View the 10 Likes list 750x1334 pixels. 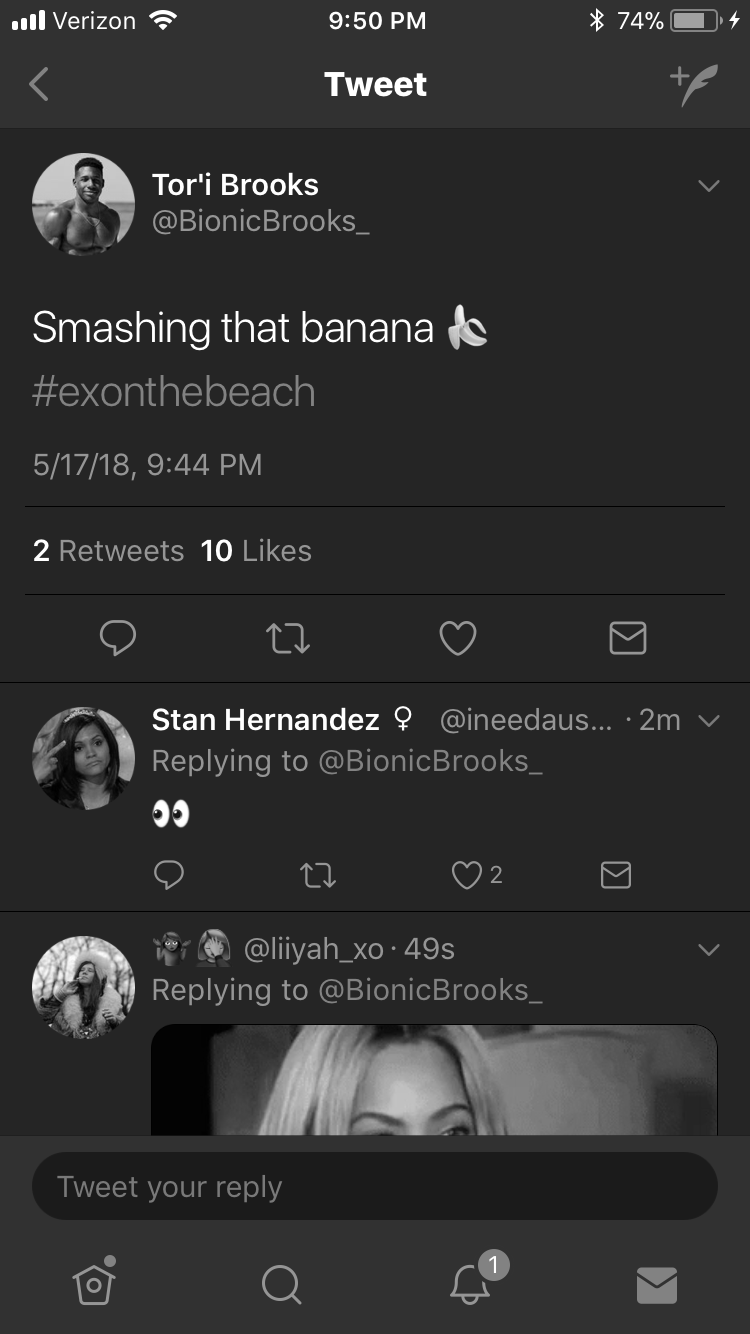pos(256,551)
